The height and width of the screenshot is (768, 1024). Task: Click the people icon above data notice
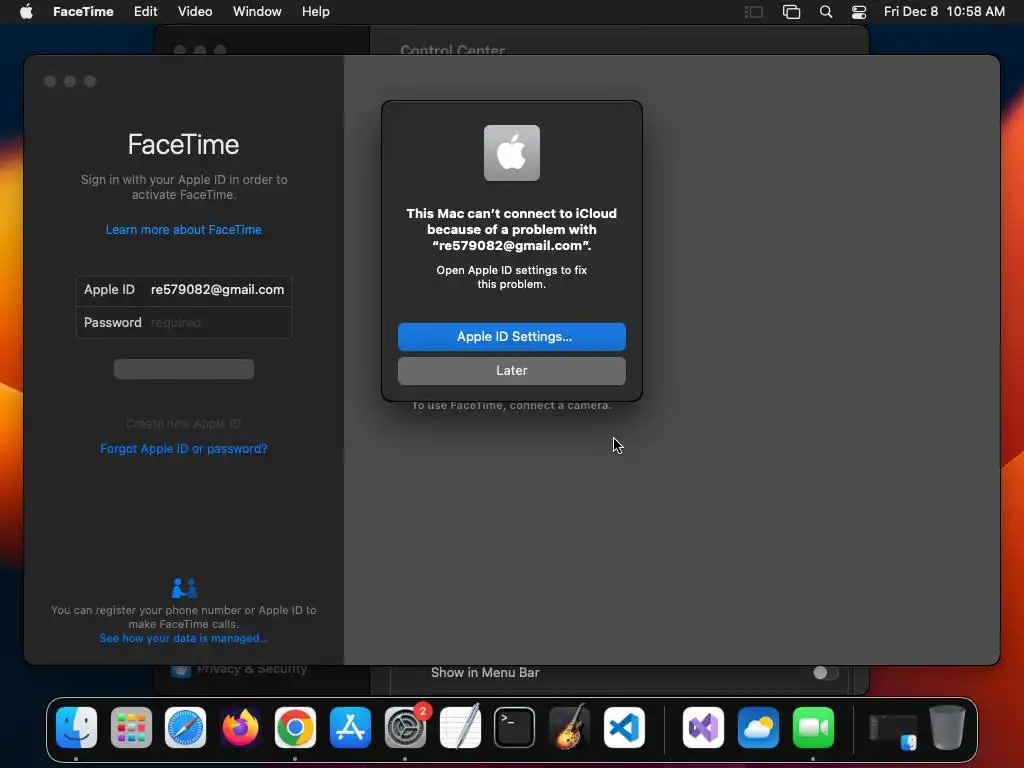tap(184, 588)
